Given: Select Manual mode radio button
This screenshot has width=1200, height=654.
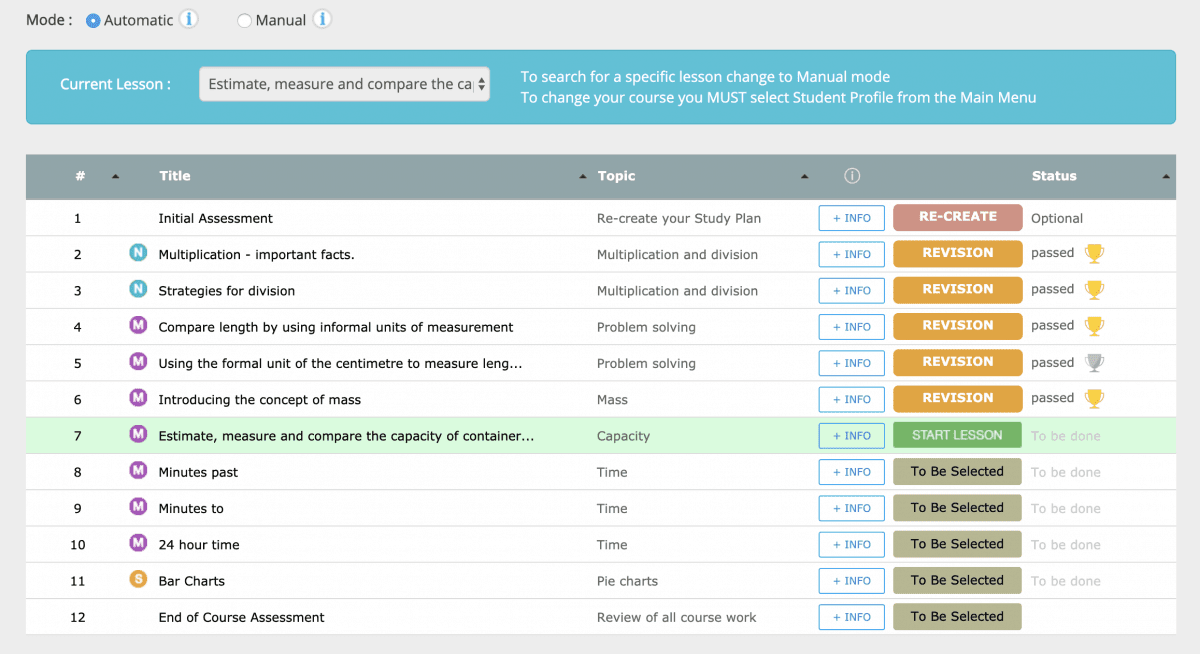Looking at the screenshot, I should pyautogui.click(x=244, y=21).
